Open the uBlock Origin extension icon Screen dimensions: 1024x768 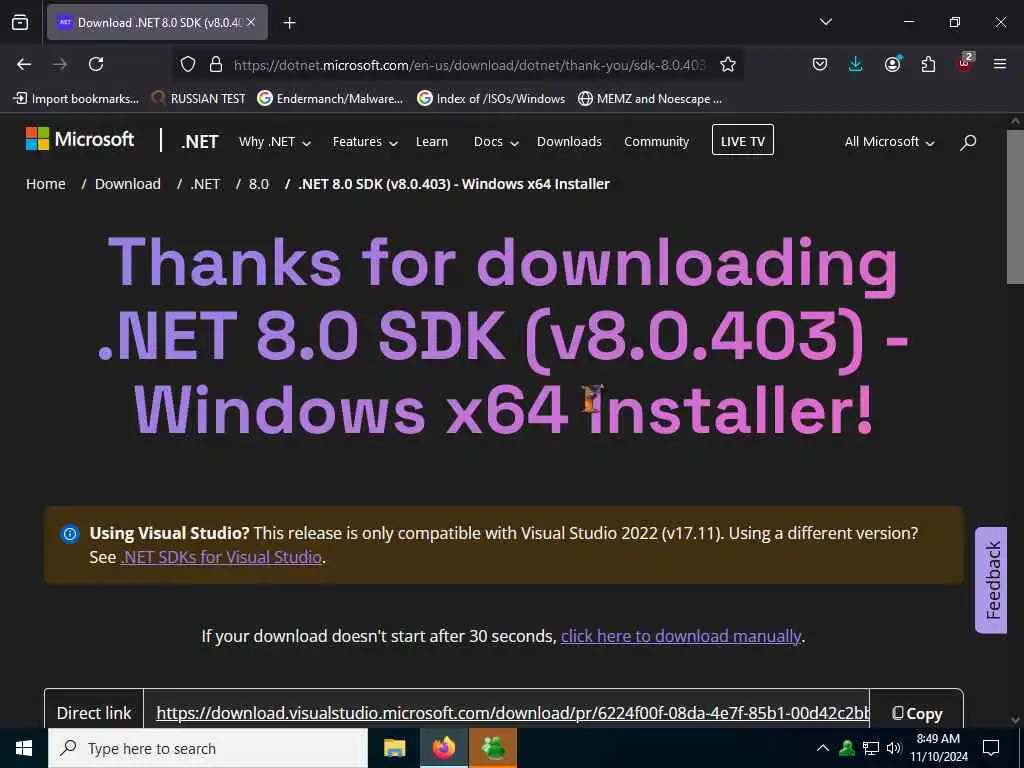(965, 63)
